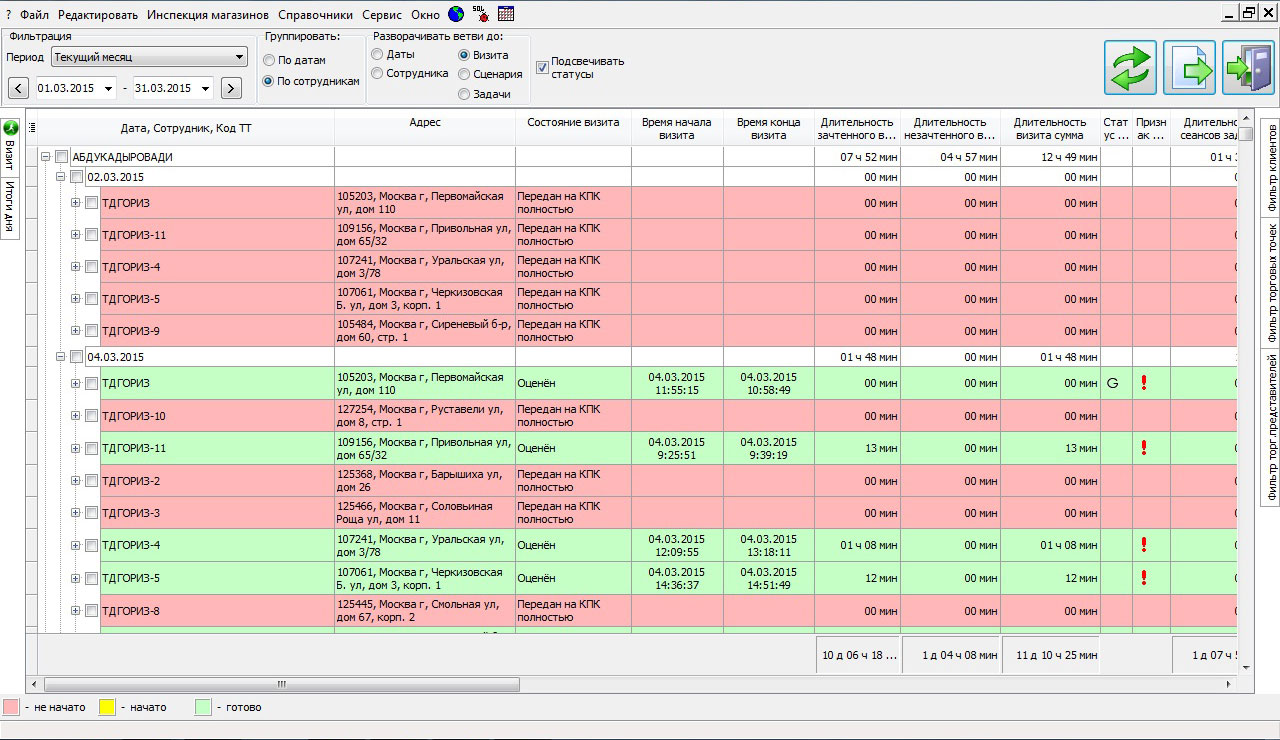Click the column chooser icon in grid header

pyautogui.click(x=32, y=127)
